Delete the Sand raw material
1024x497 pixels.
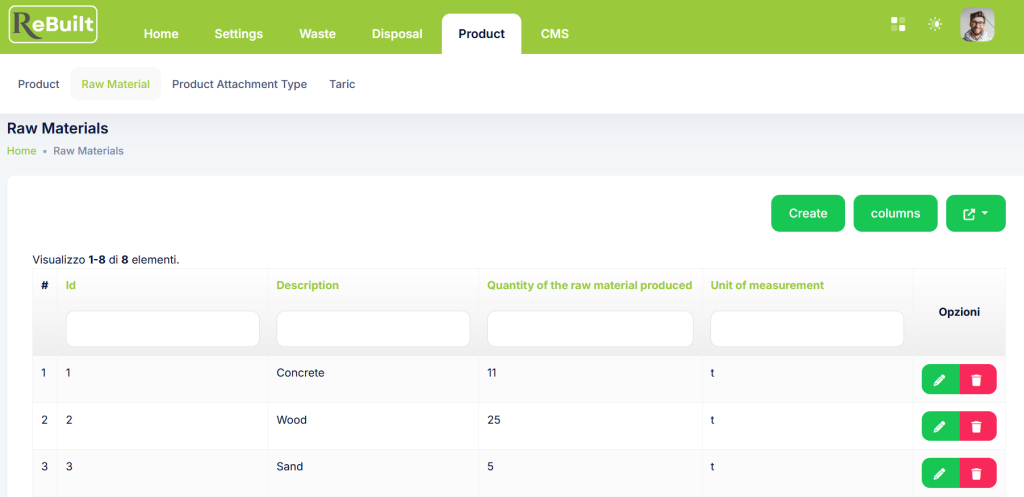[x=978, y=473]
